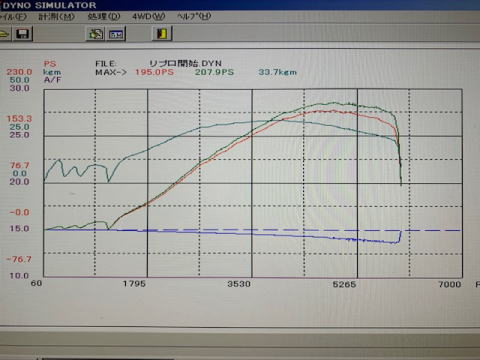The height and width of the screenshot is (360, 480).
Task: Click the red PS legend label
Action: (50, 64)
